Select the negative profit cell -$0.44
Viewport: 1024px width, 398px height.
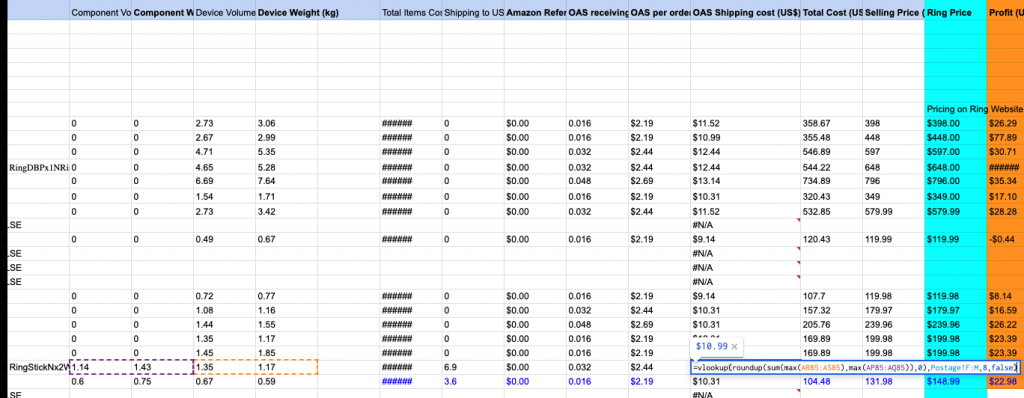1005,239
